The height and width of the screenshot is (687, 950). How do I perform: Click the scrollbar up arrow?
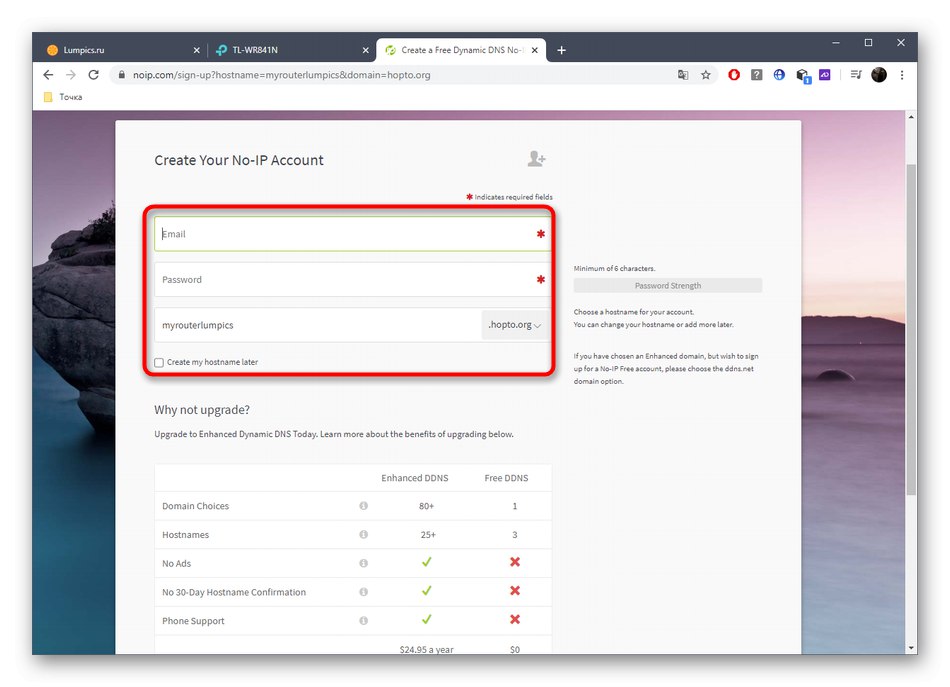click(x=911, y=117)
